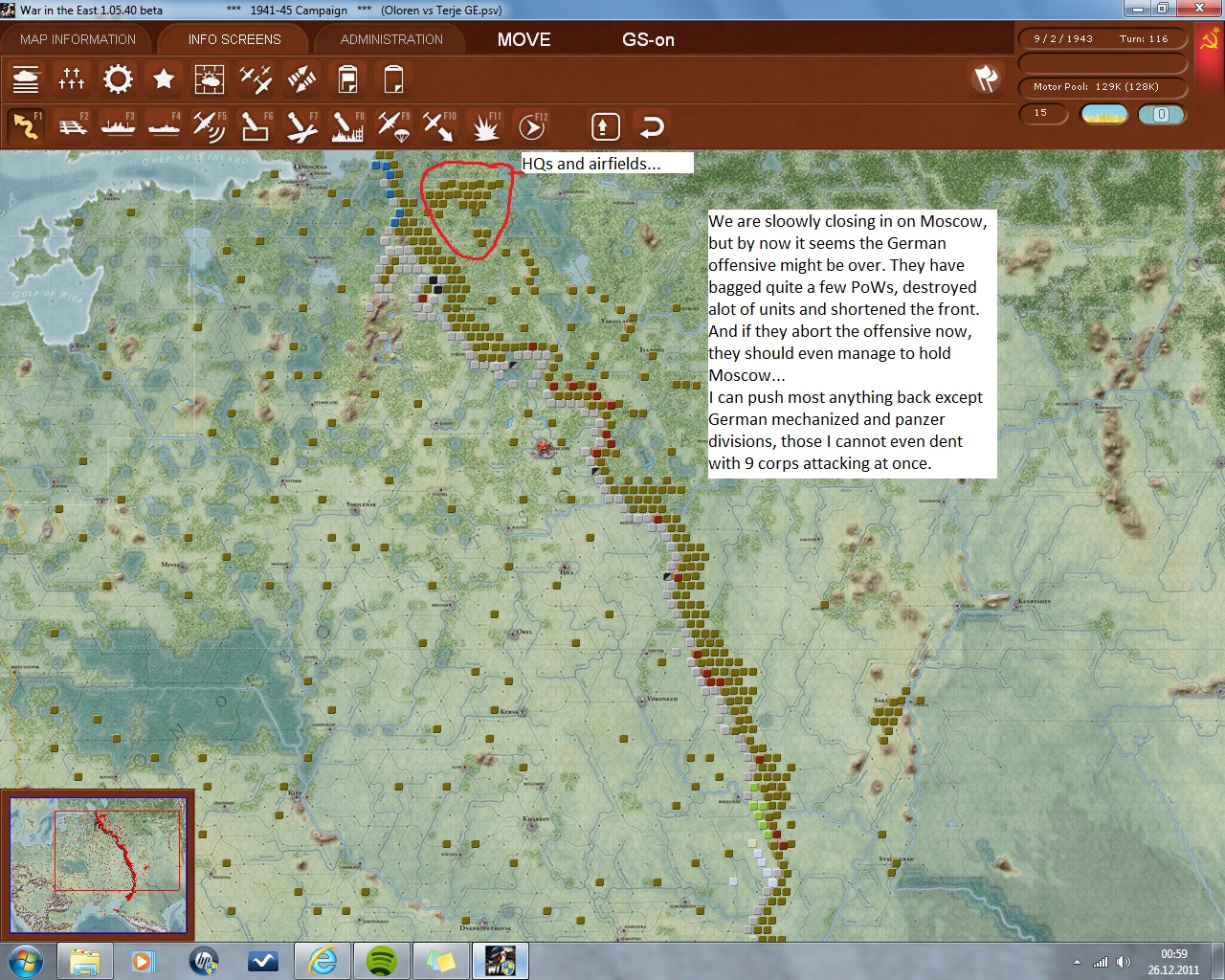Screen dimensions: 1225x980
Task: Click the Moscow red star on map
Action: pos(544,447)
